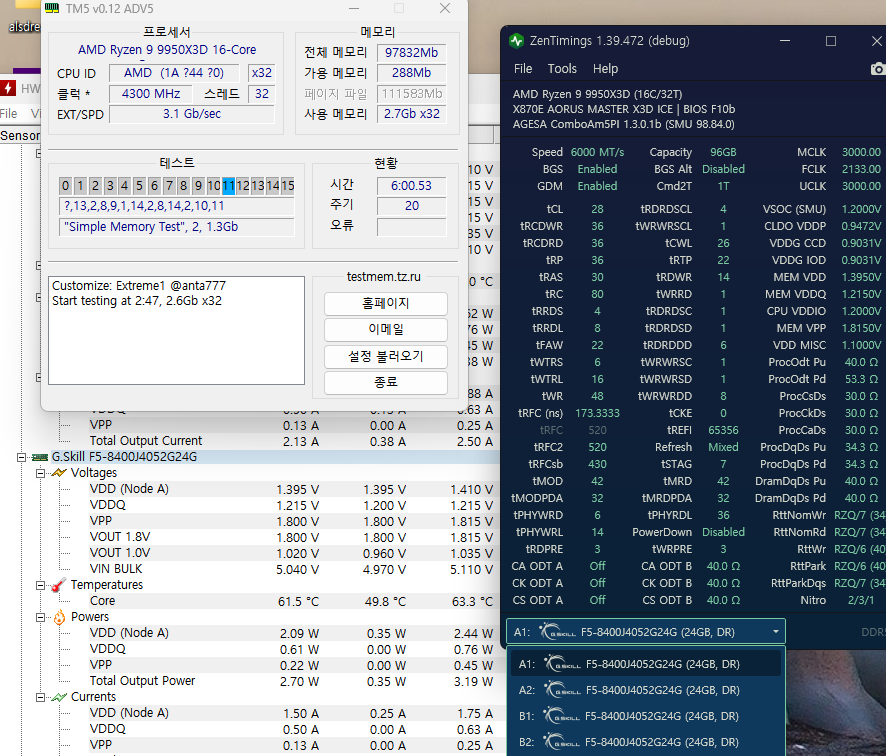Click the available memory 288Mb value
Viewport: 886px width, 756px height.
411,73
